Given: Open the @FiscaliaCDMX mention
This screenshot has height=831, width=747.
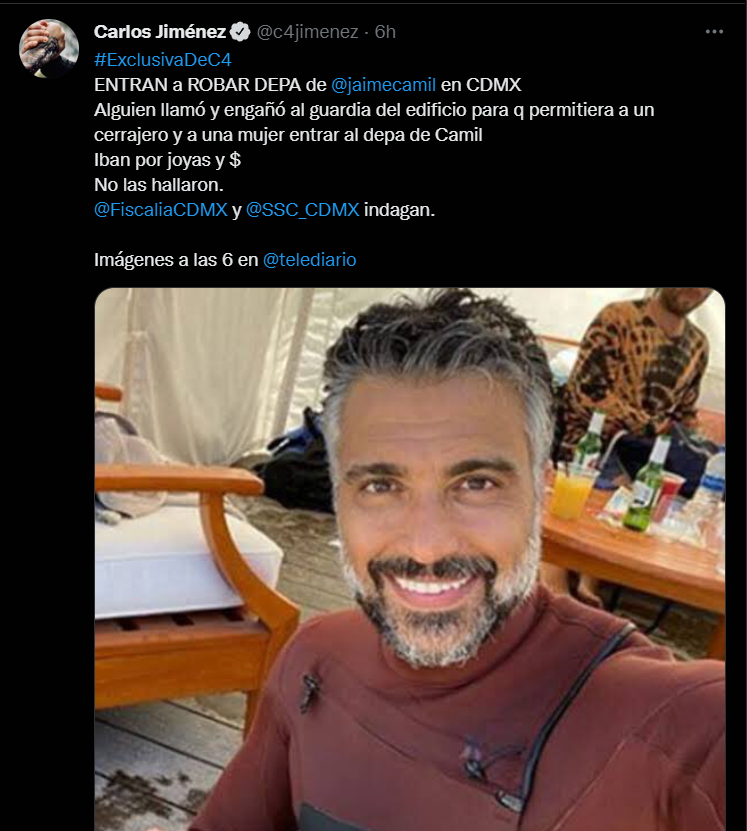Looking at the screenshot, I should (161, 210).
